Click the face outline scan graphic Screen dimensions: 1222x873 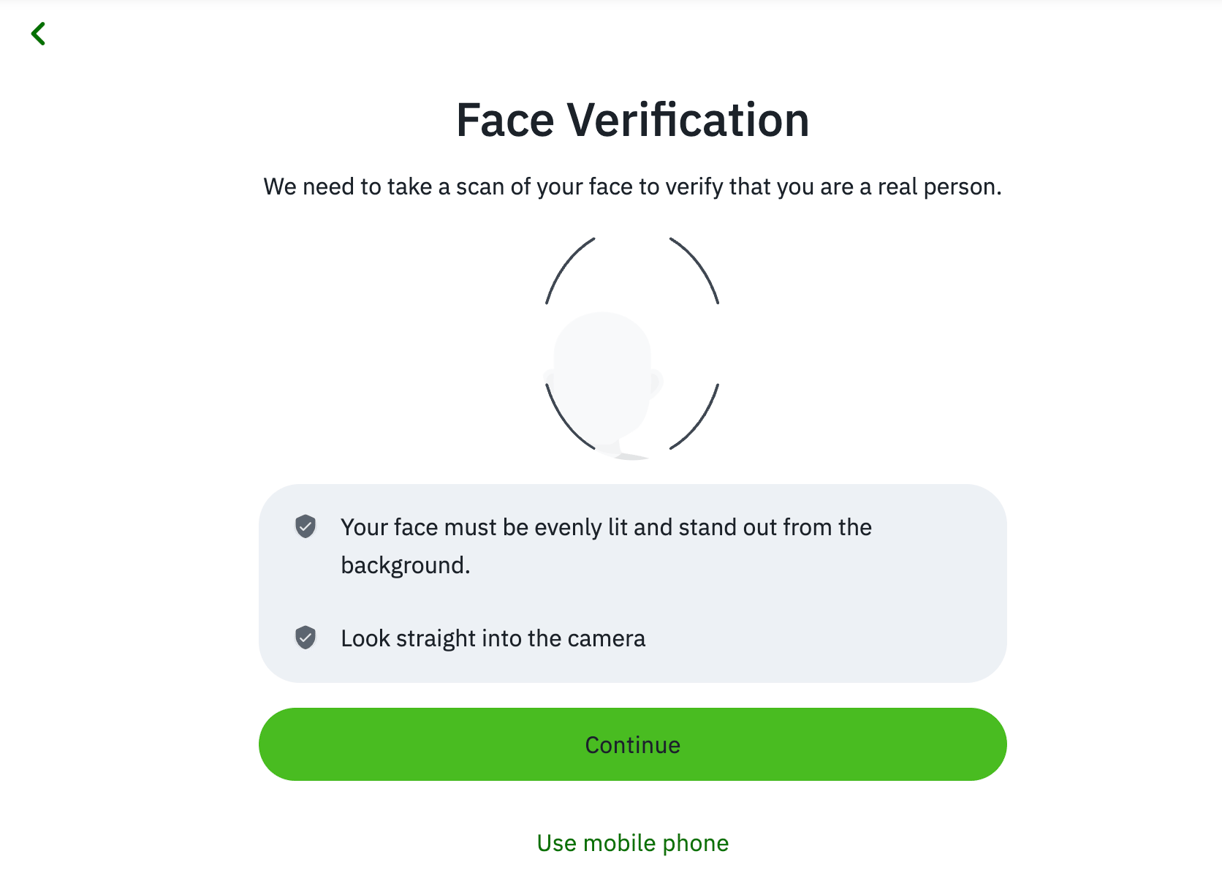click(631, 345)
